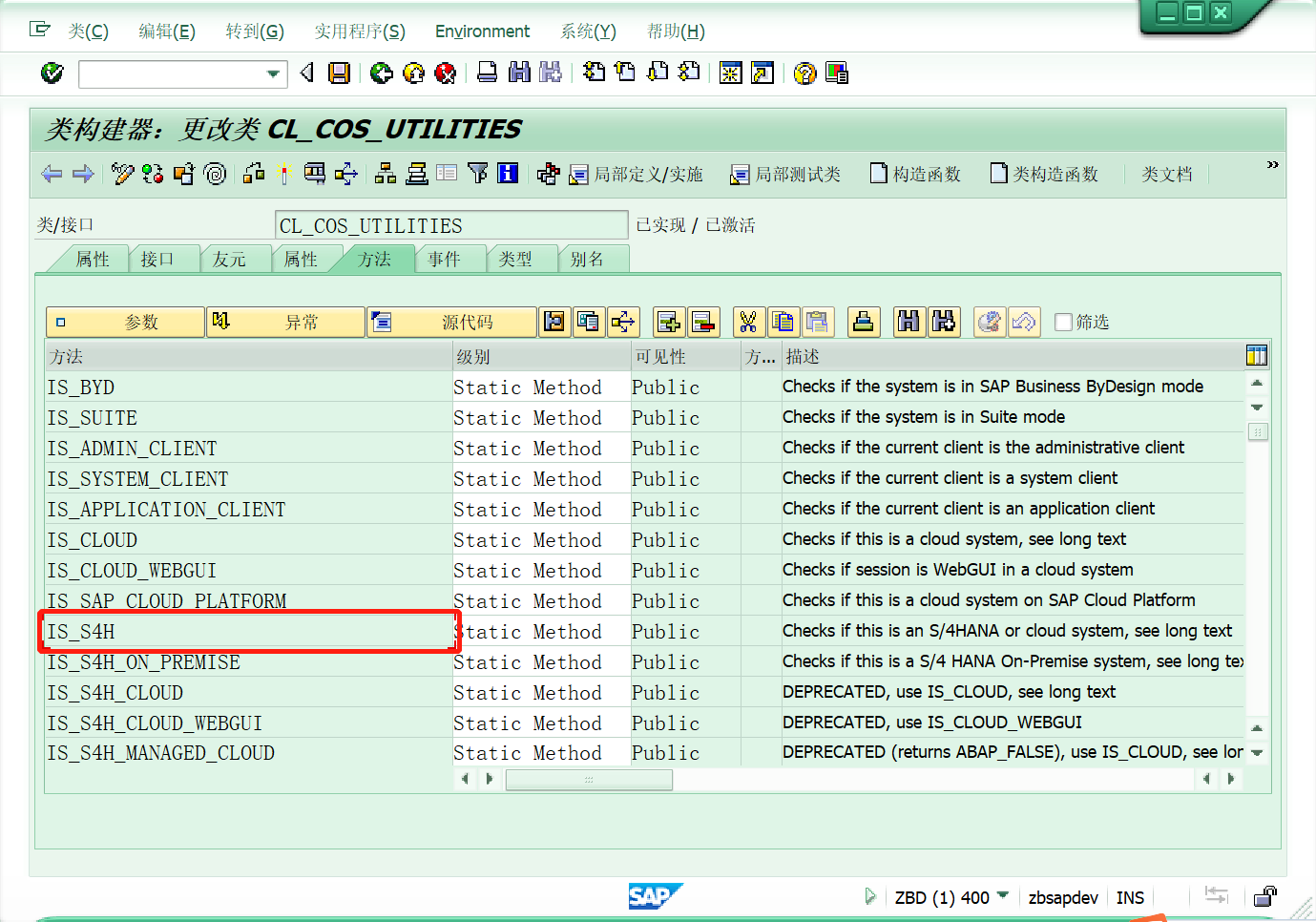Viewport: 1316px width, 922px height.
Task: Click the Save floppy disk icon
Action: click(339, 73)
